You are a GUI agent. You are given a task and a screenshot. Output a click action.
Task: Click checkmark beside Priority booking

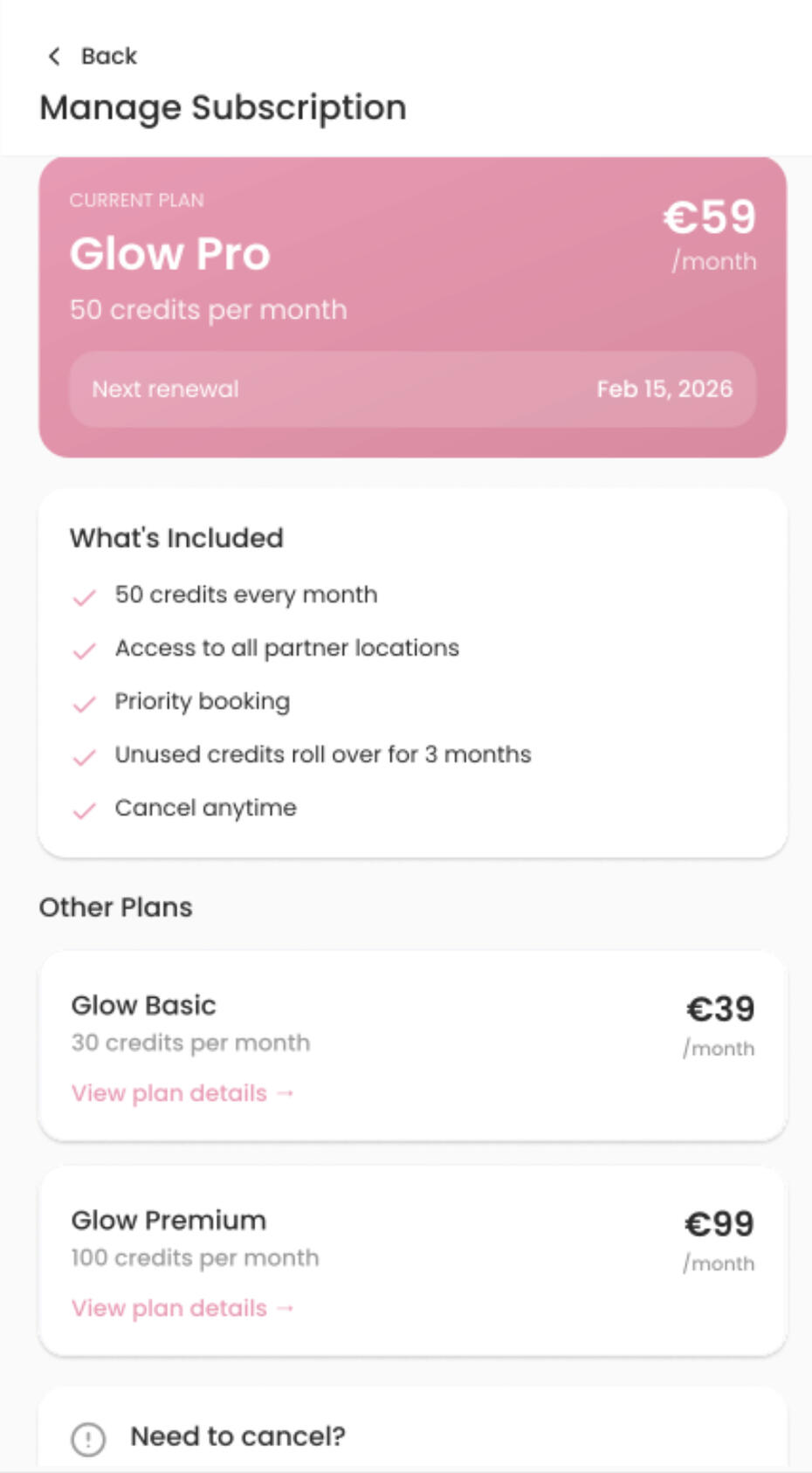[85, 705]
